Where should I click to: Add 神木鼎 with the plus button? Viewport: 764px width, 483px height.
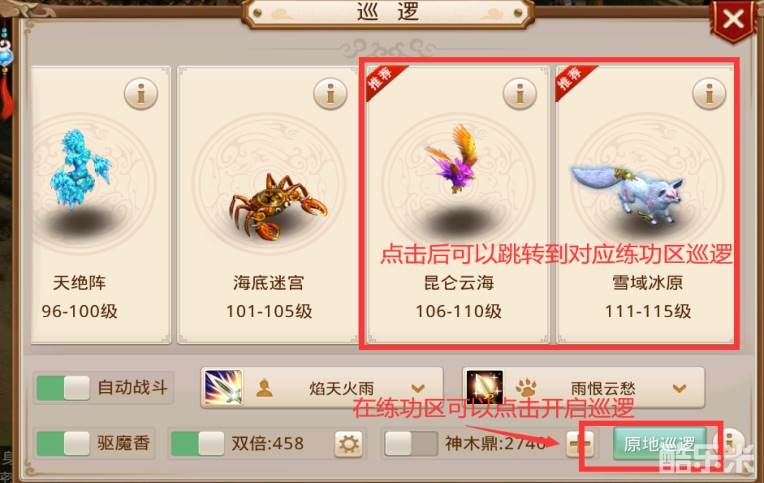click(580, 444)
